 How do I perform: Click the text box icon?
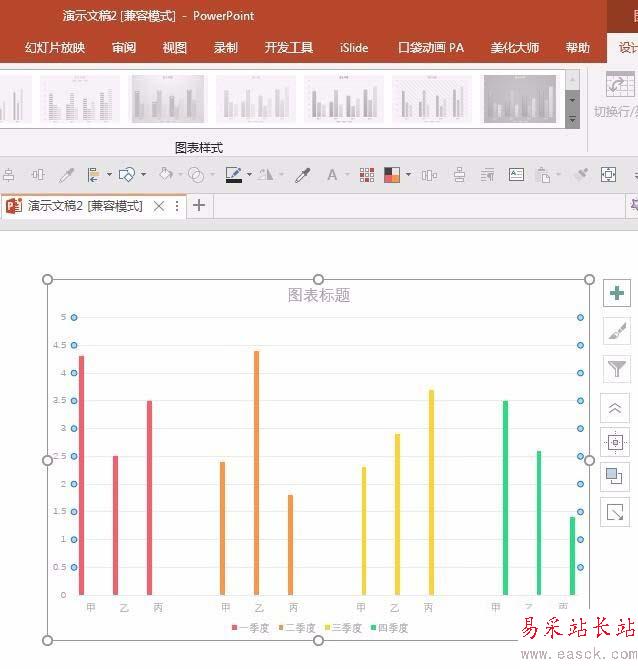pos(516,175)
